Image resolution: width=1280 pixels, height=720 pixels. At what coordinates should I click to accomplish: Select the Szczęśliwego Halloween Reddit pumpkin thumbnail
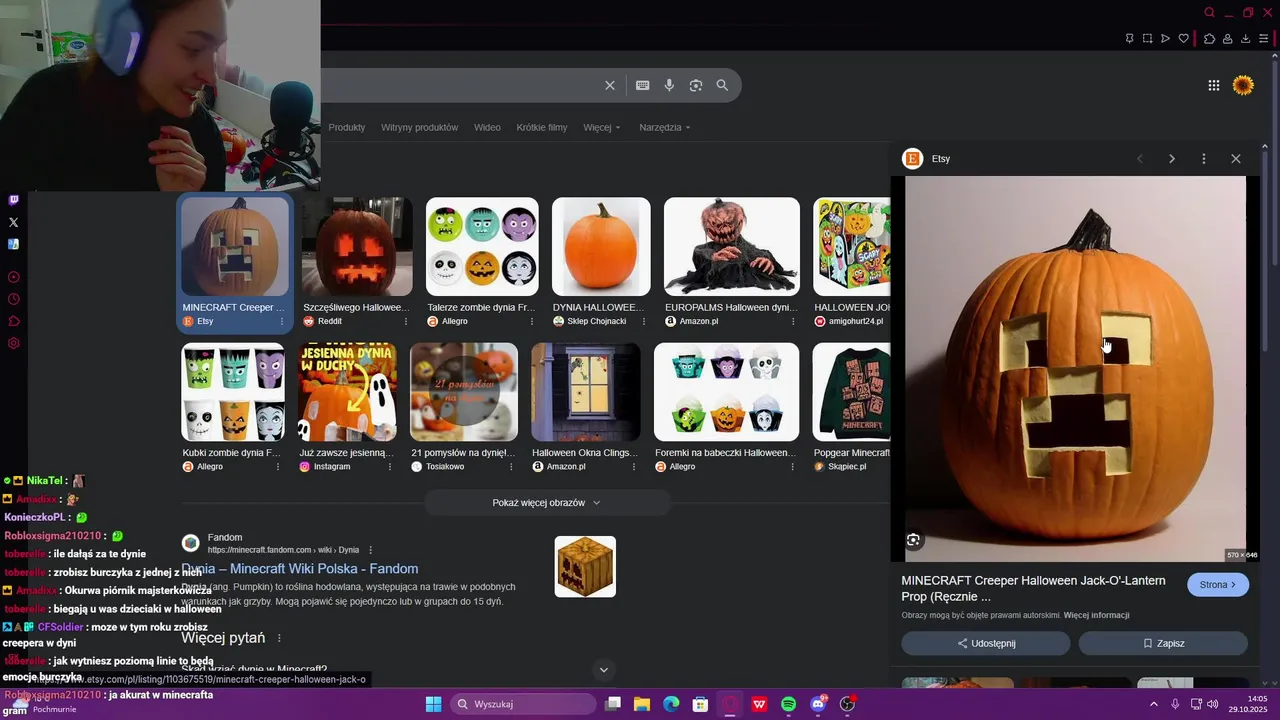coord(357,247)
